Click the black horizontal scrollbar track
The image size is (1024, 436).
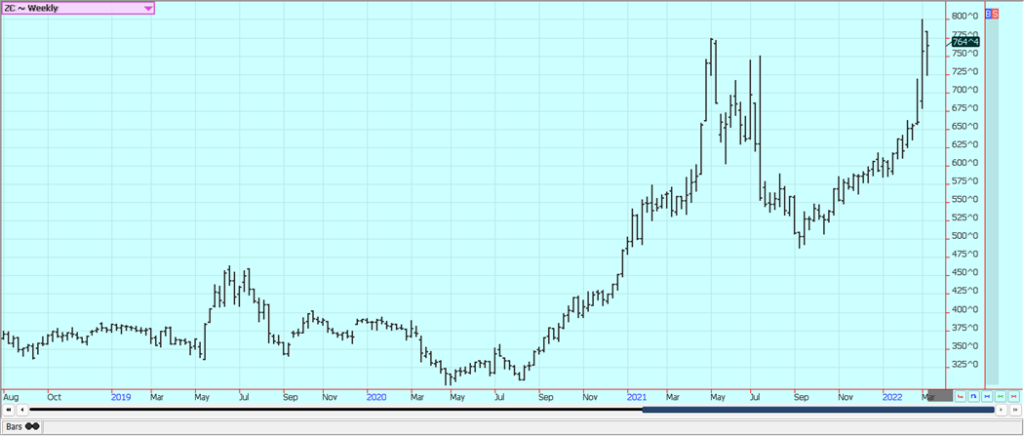coord(336,409)
